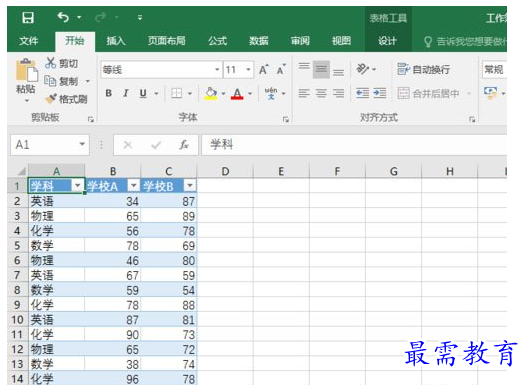This screenshot has width=526, height=385.
Task: Click the Copy (复制) button
Action: pyautogui.click(x=67, y=81)
